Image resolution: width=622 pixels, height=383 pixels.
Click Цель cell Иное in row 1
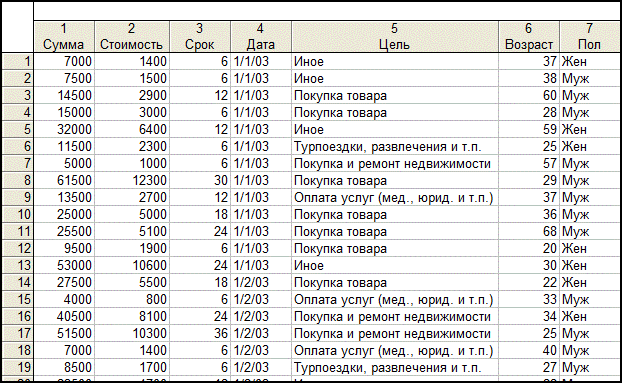tap(395, 61)
